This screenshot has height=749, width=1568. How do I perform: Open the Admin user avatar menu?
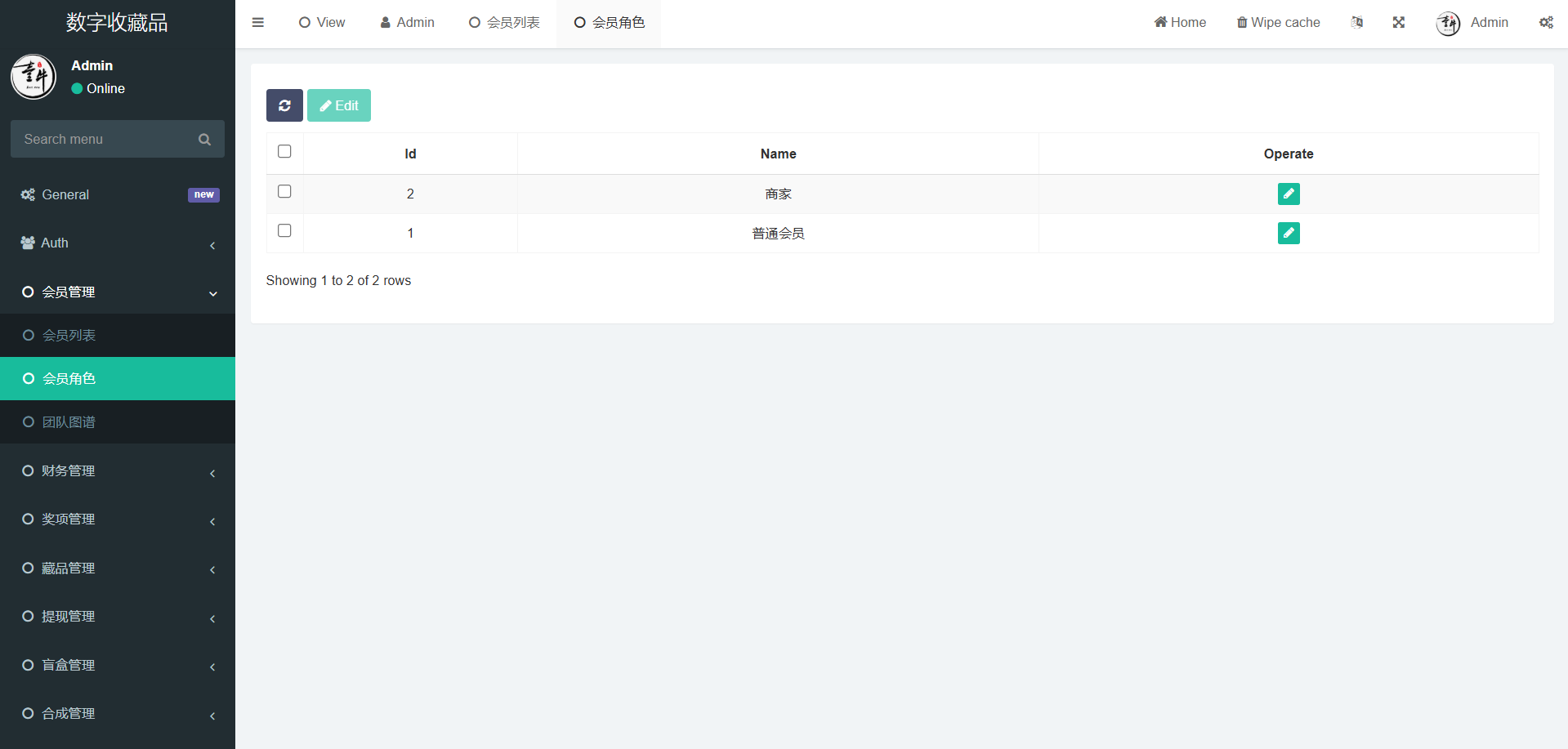pos(1472,23)
